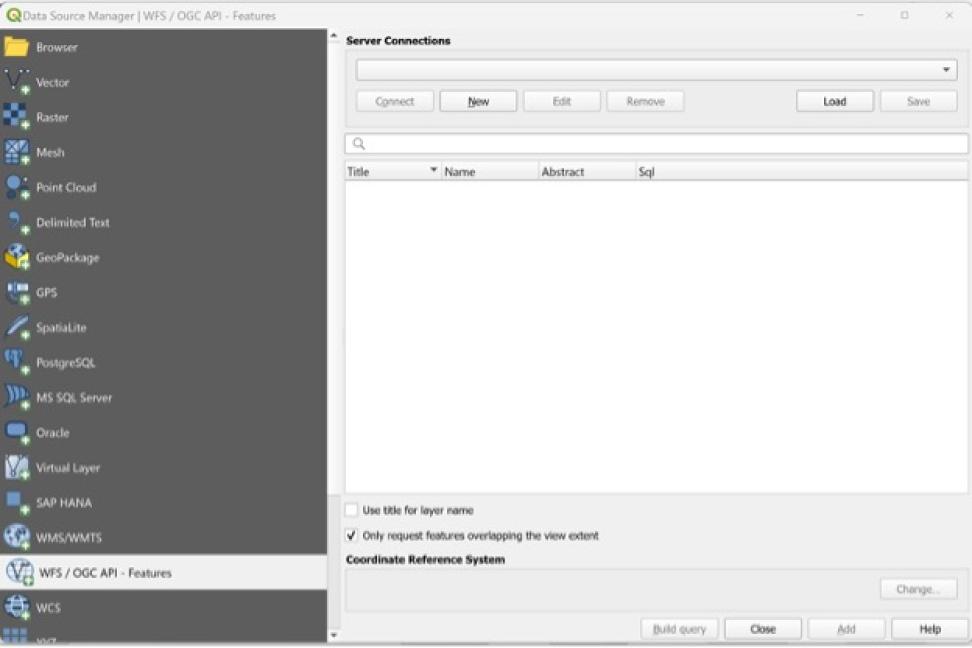This screenshot has width=972, height=648.
Task: Open the Browser tab label
Action: click(57, 47)
